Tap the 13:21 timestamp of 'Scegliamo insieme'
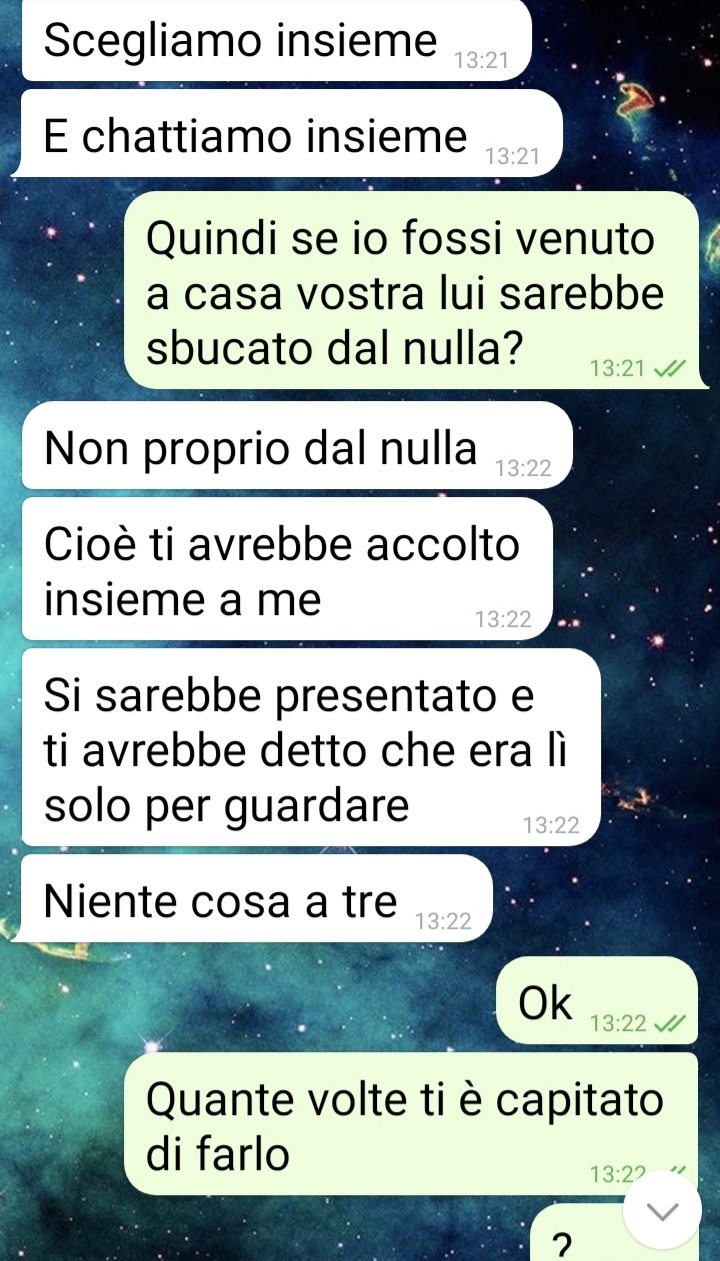The width and height of the screenshot is (720, 1261). click(482, 62)
